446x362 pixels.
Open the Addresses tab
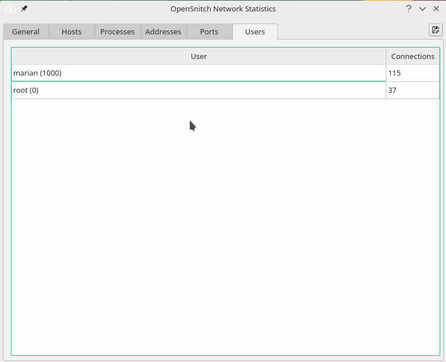tap(163, 32)
